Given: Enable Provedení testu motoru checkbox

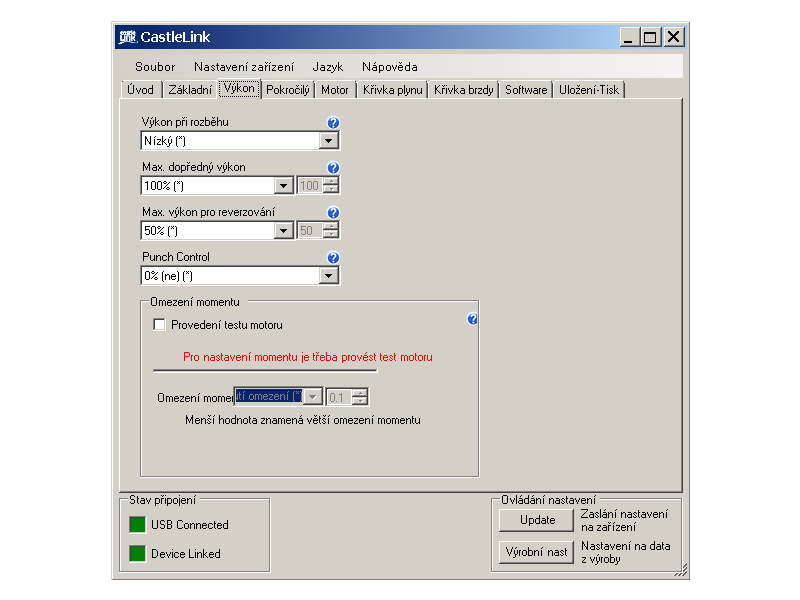Looking at the screenshot, I should [159, 325].
